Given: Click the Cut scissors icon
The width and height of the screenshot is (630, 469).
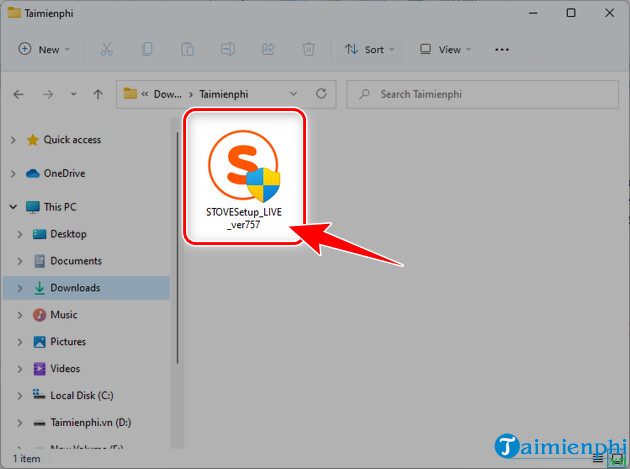Looking at the screenshot, I should 106,49.
